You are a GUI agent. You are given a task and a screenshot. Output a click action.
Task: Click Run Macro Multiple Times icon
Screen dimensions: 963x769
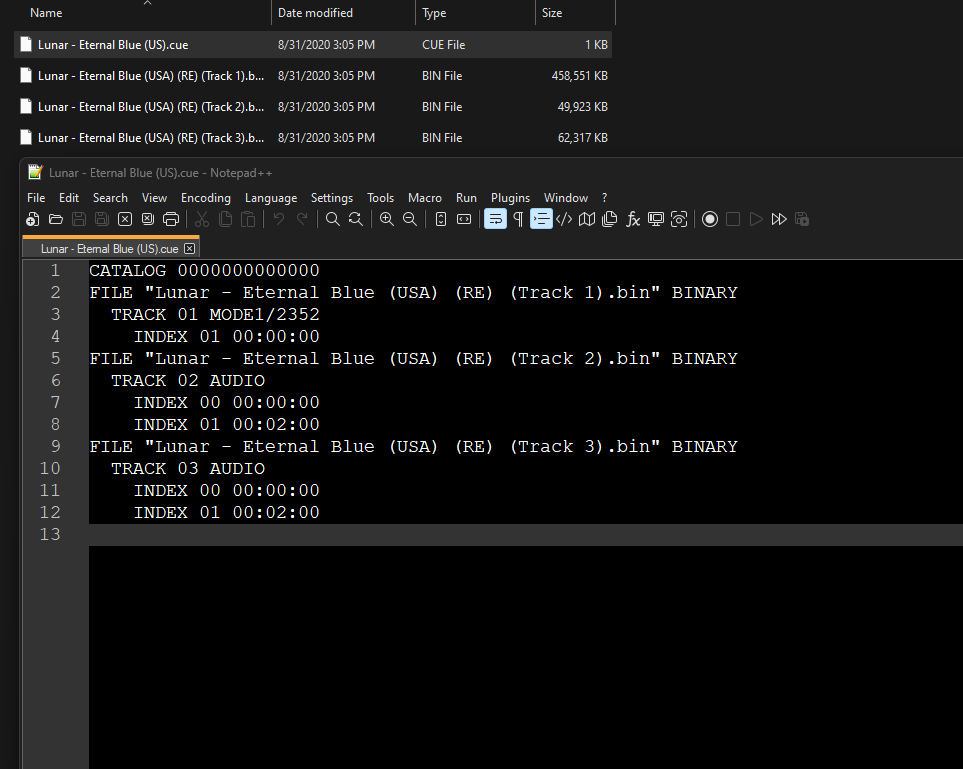pyautogui.click(x=779, y=219)
